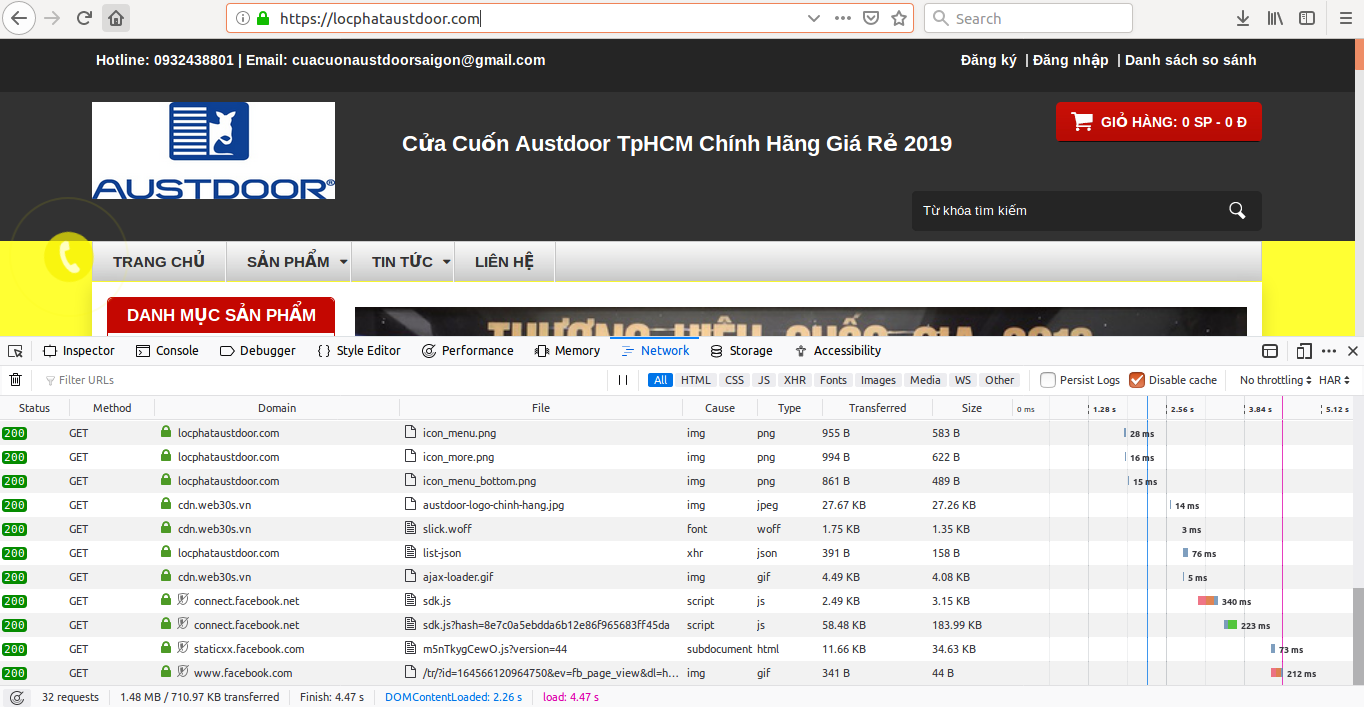Filter requests by HTML

tap(696, 380)
